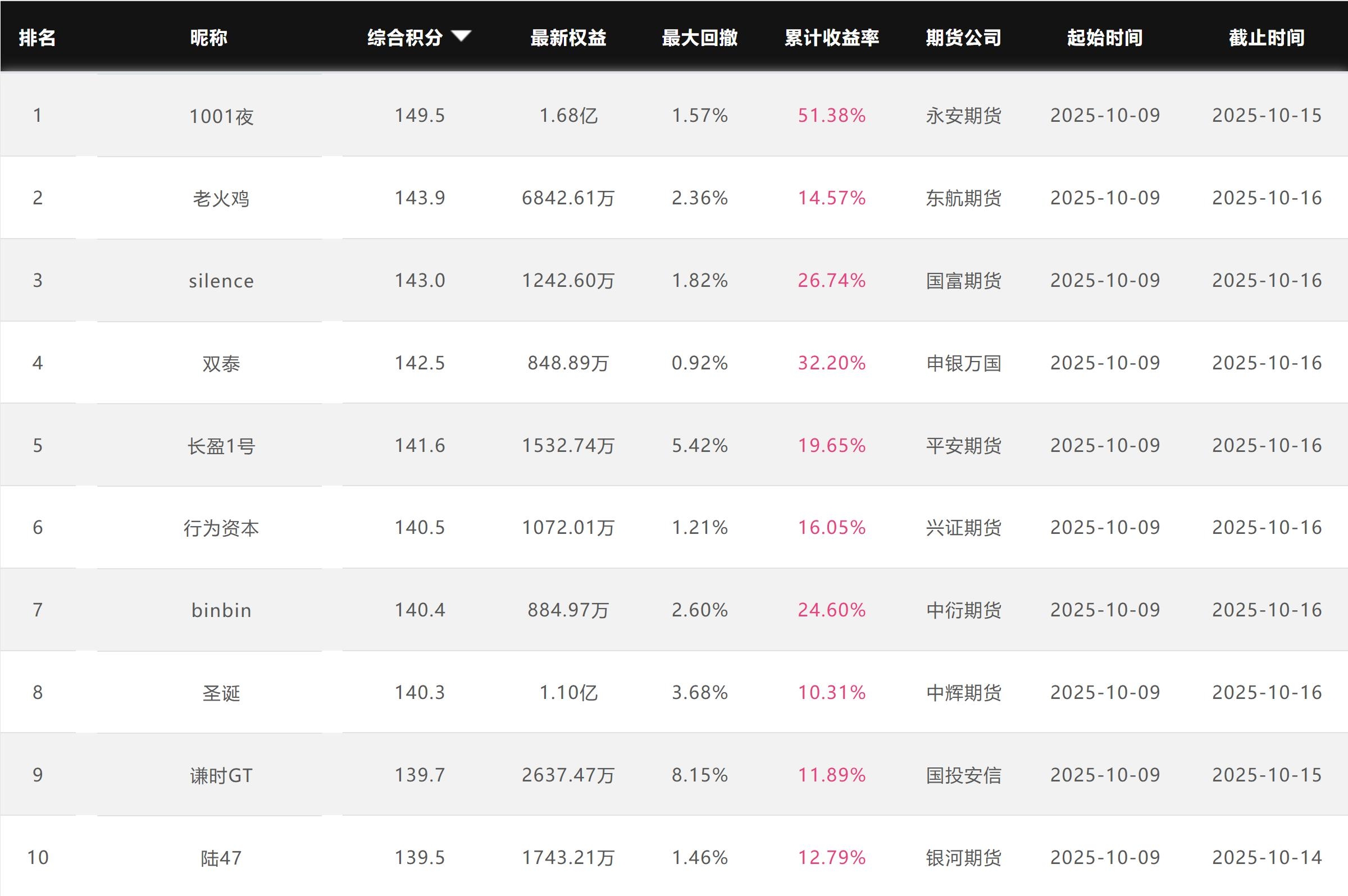
Task: Click the 排名 column header
Action: pos(37,38)
